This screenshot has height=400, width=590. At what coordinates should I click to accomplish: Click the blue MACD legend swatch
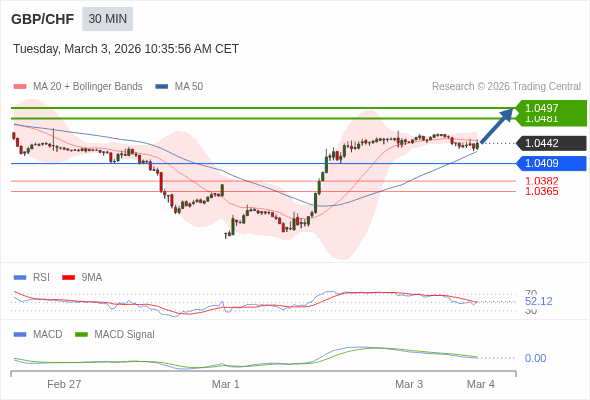click(20, 335)
